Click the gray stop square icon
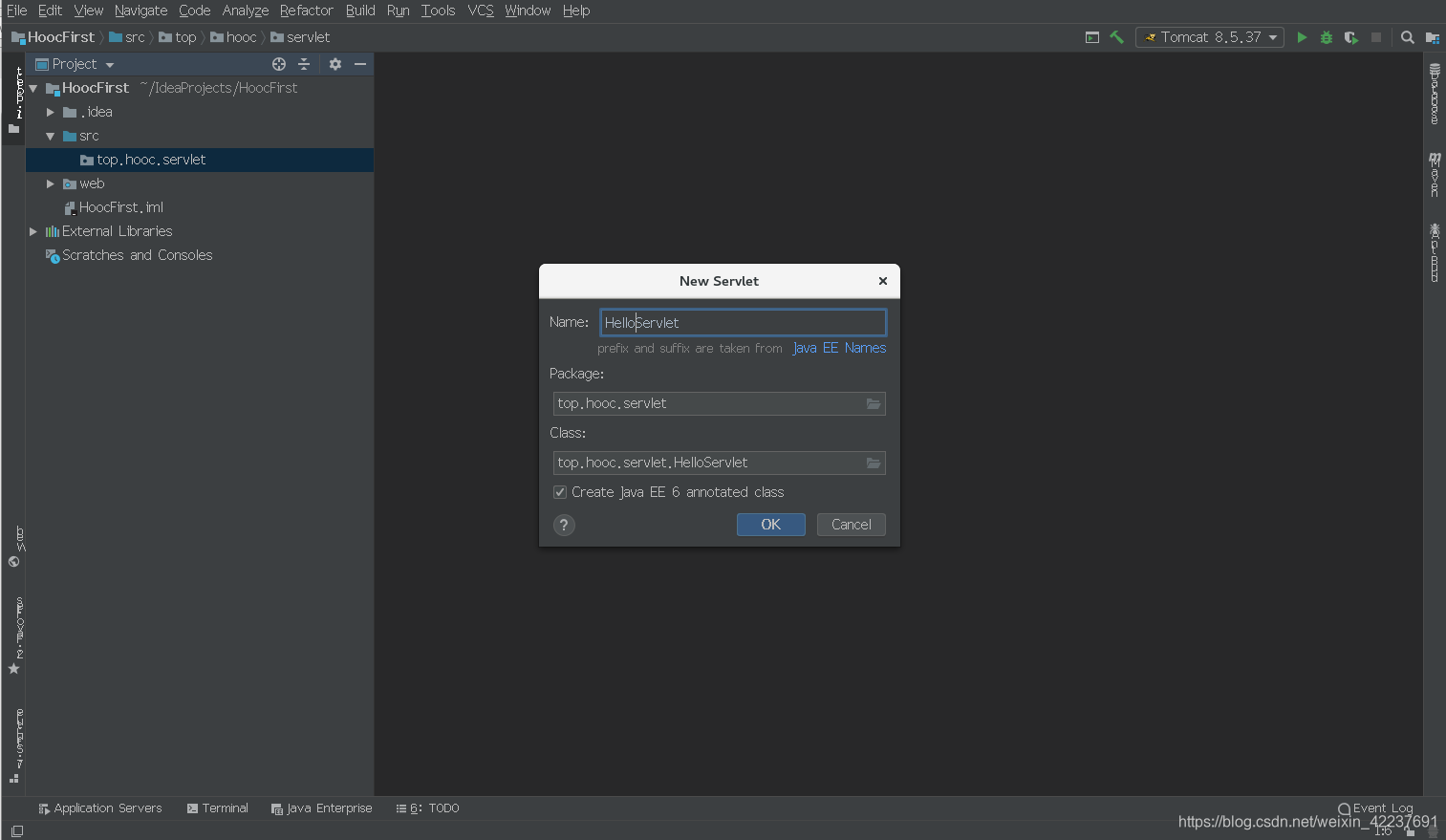Viewport: 1446px width, 840px height. point(1376,37)
